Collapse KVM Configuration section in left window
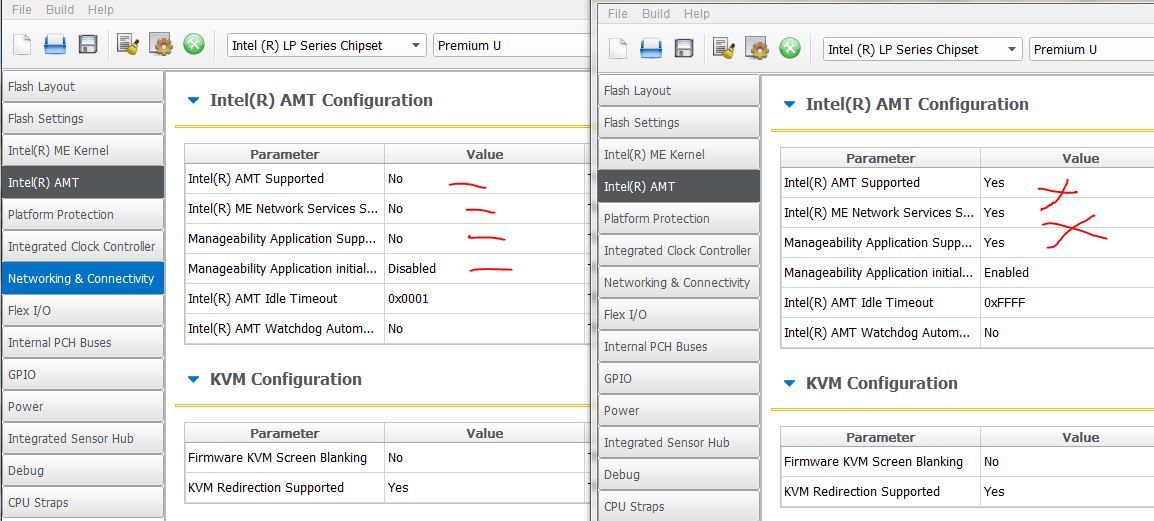This screenshot has width=1154, height=521. pos(194,380)
